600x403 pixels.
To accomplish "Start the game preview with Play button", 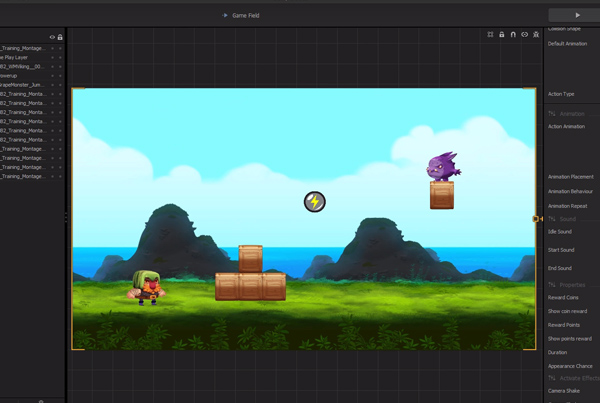I will (x=577, y=15).
